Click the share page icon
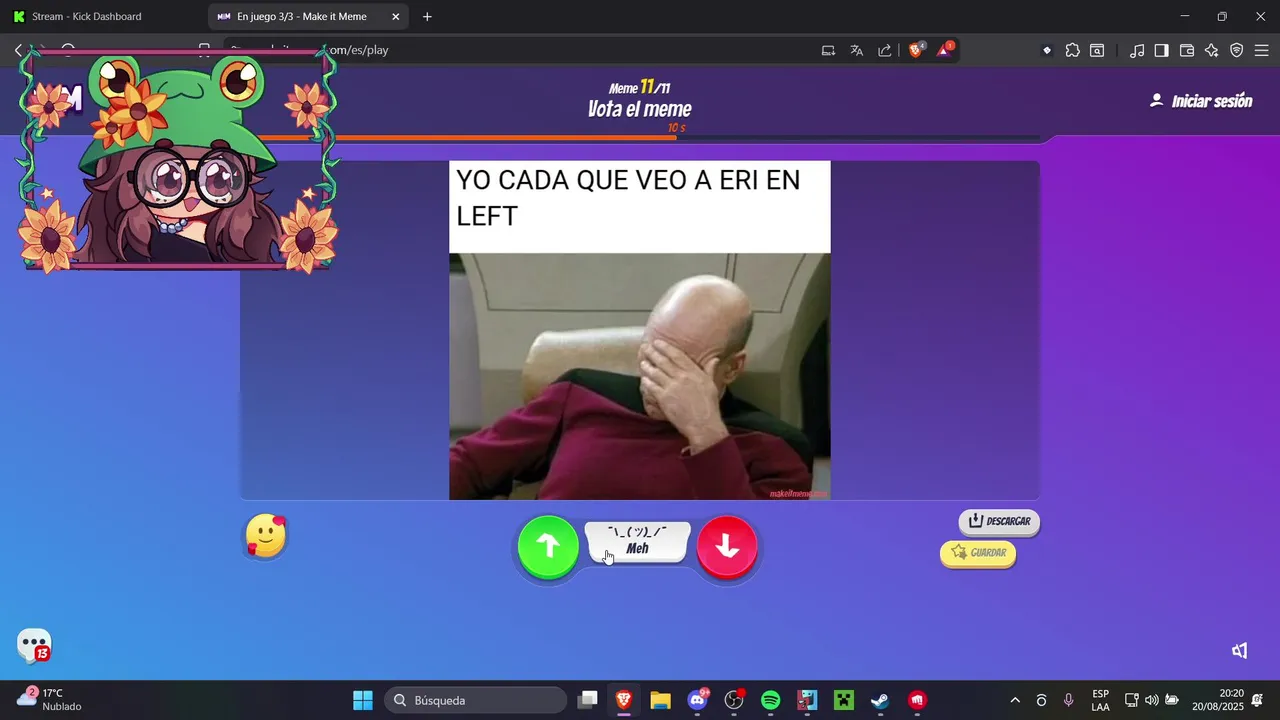 coord(885,50)
